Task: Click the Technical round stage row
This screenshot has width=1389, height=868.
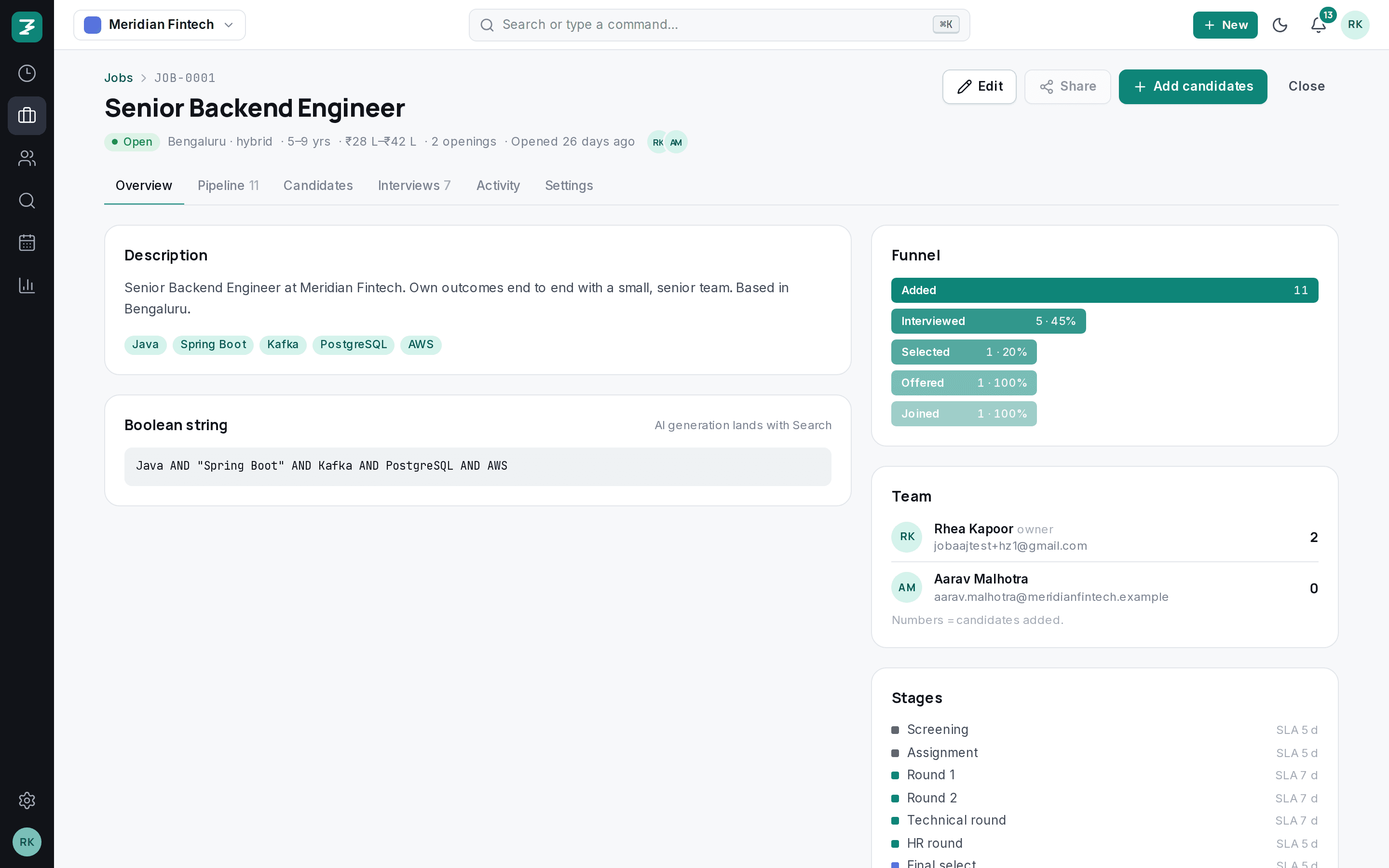Action: click(1104, 820)
